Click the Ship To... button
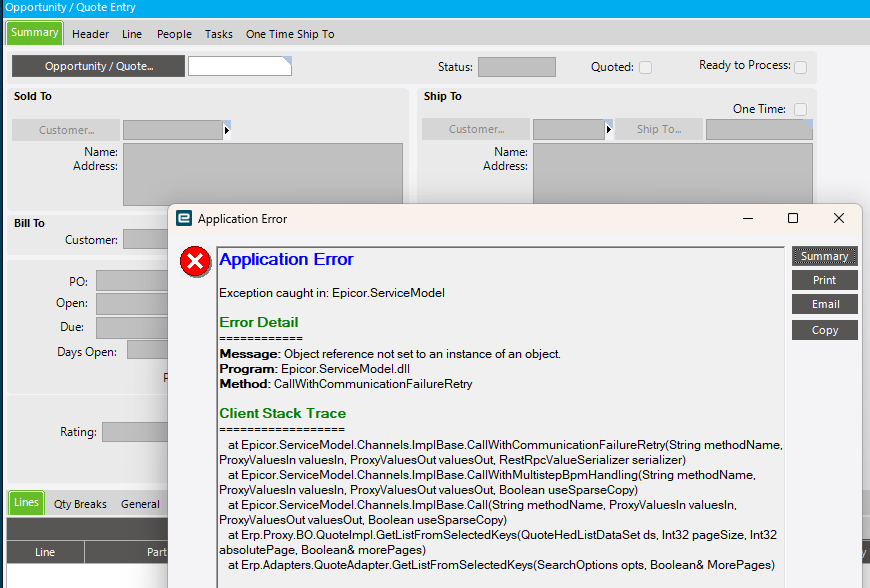Image resolution: width=870 pixels, height=588 pixels. point(659,129)
